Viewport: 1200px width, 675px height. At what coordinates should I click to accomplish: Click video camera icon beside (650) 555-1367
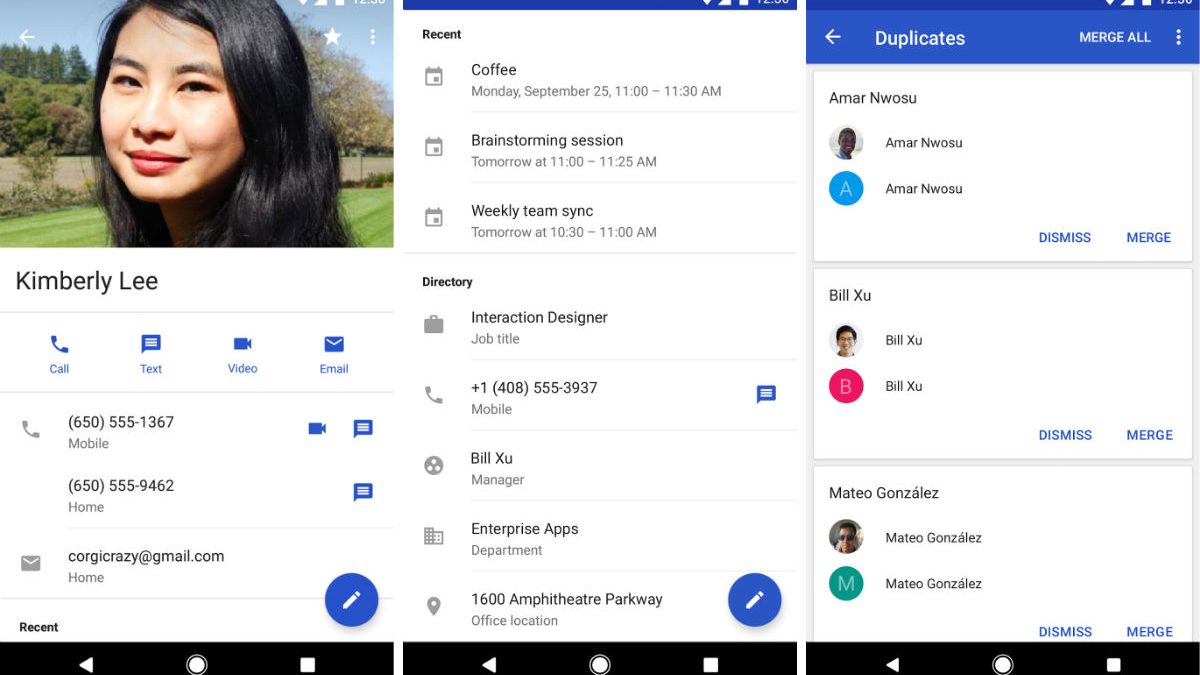tap(317, 429)
